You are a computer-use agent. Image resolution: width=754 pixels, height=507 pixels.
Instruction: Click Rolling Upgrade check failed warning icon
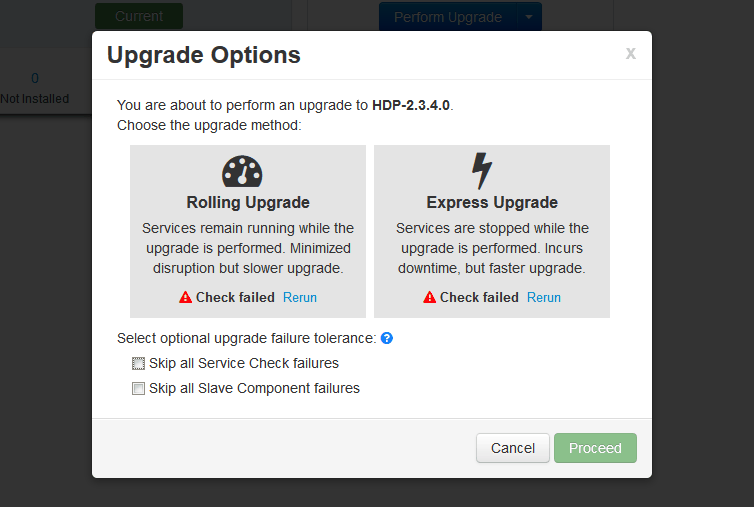click(x=185, y=297)
